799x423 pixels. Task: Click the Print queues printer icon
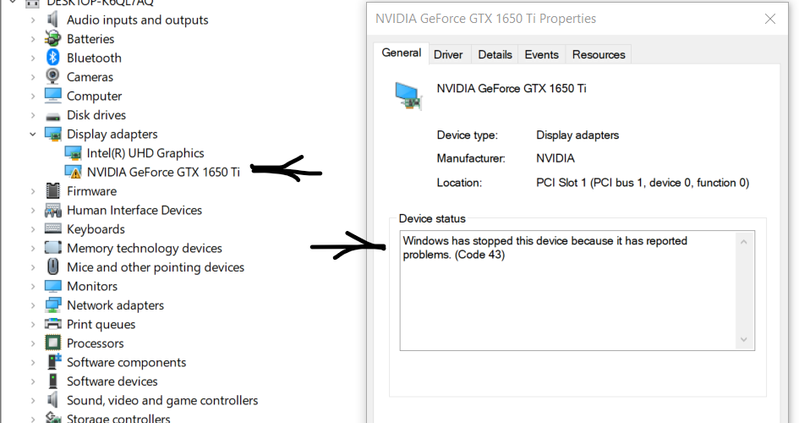[x=52, y=324]
